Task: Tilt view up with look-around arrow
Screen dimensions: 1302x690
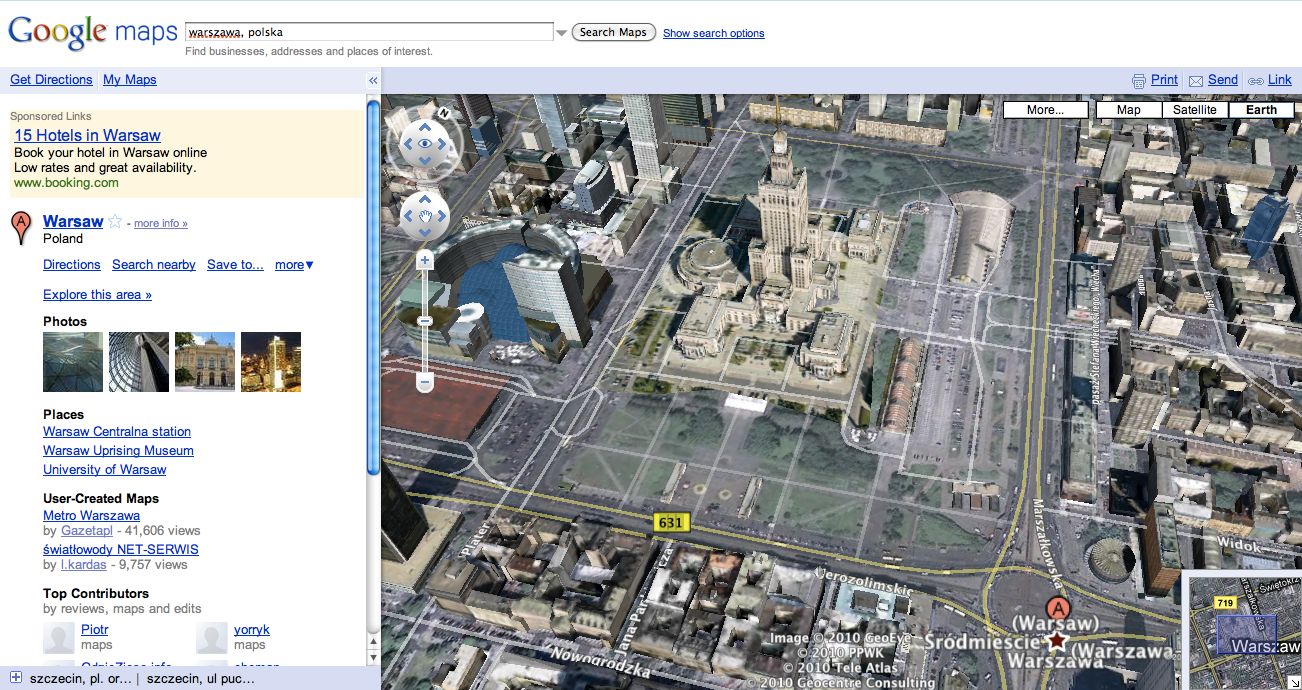Action: 425,126
